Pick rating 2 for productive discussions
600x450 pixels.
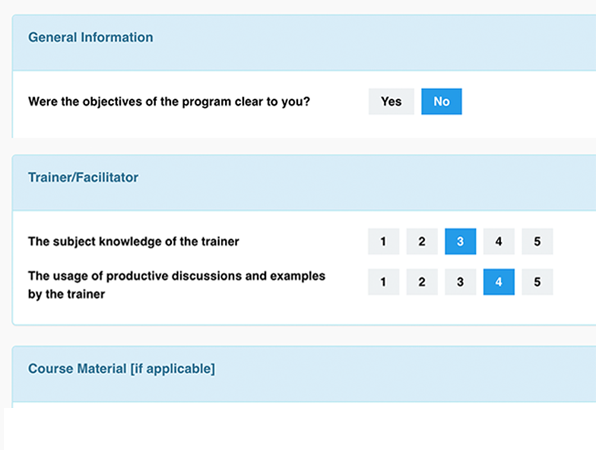422,282
